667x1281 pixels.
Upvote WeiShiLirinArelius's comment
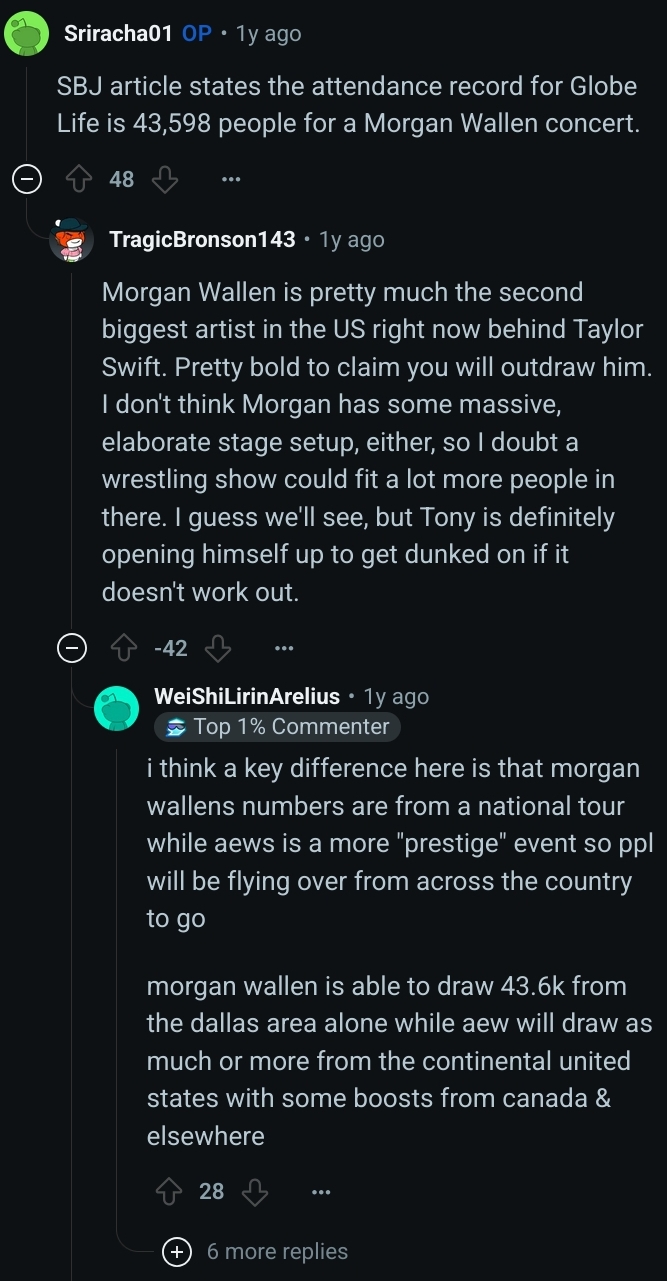tap(169, 1191)
